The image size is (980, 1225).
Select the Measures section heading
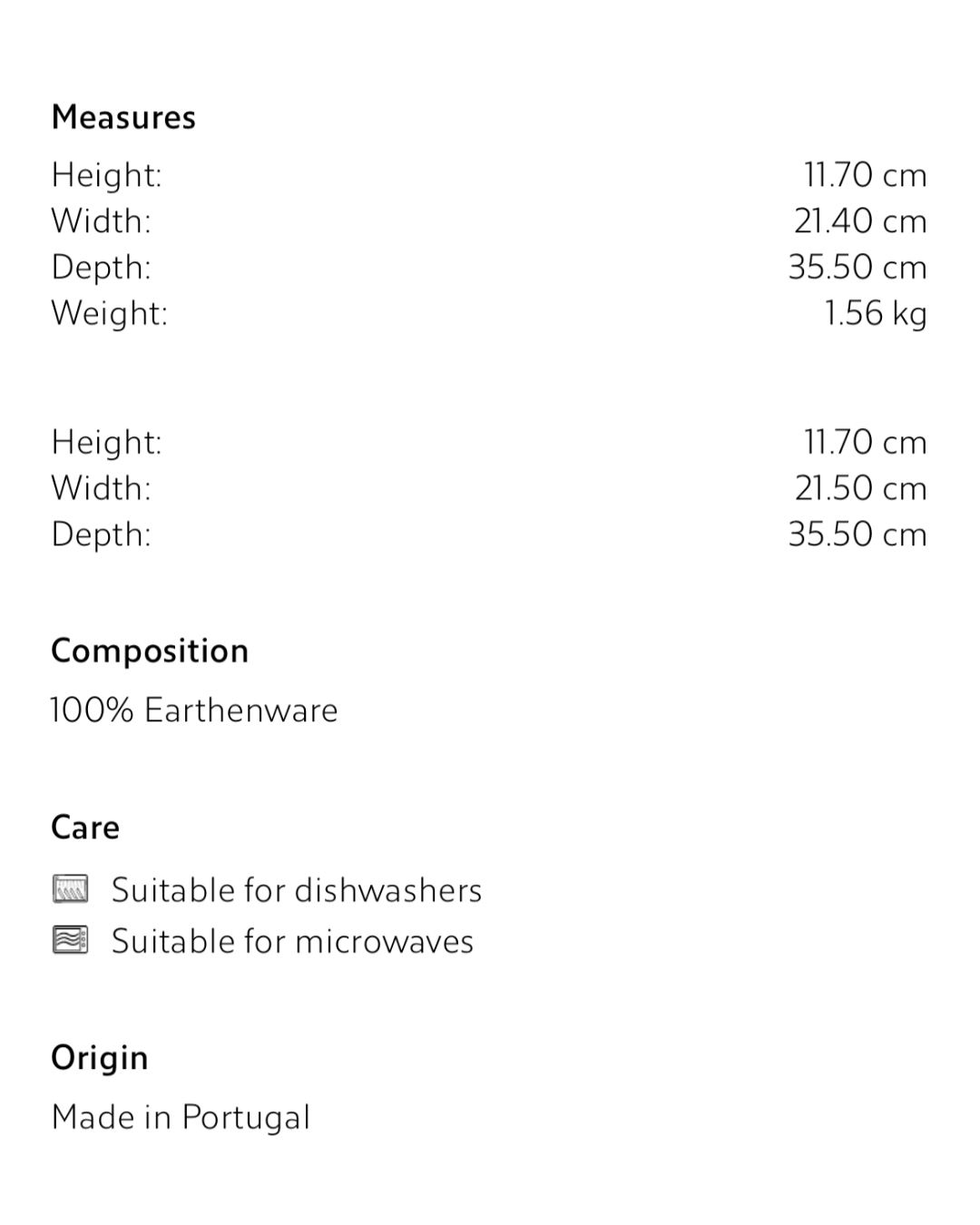click(123, 117)
